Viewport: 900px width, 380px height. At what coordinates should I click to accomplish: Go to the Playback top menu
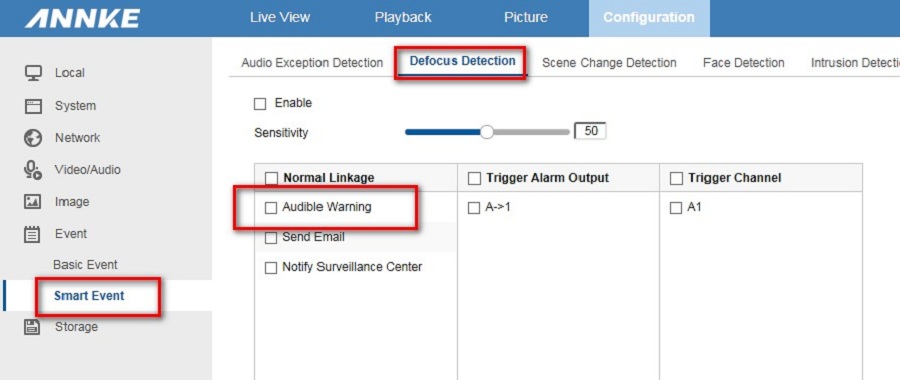pos(403,17)
